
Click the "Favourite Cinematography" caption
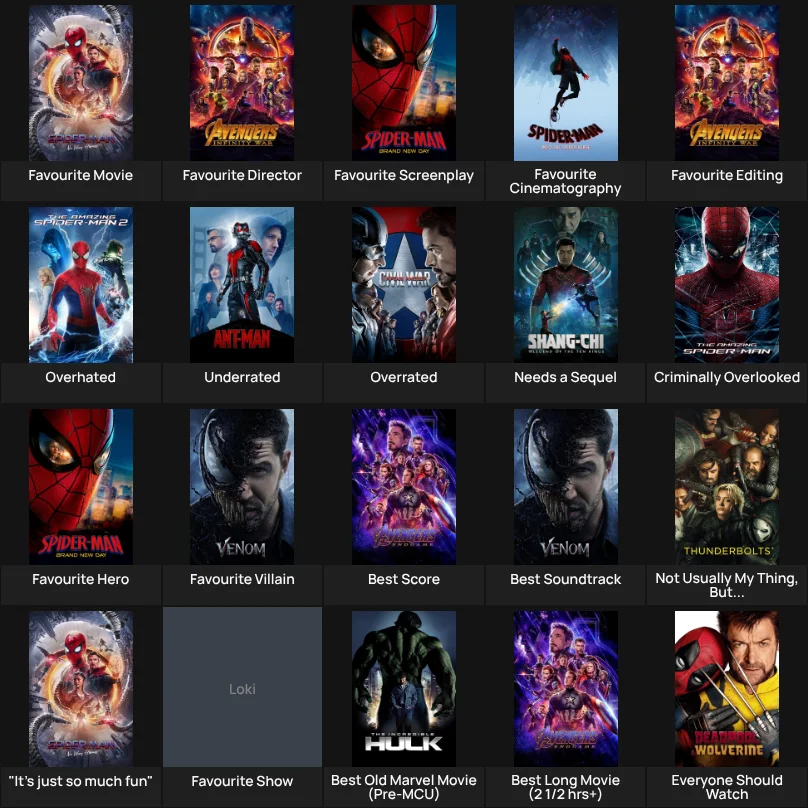pyautogui.click(x=565, y=181)
